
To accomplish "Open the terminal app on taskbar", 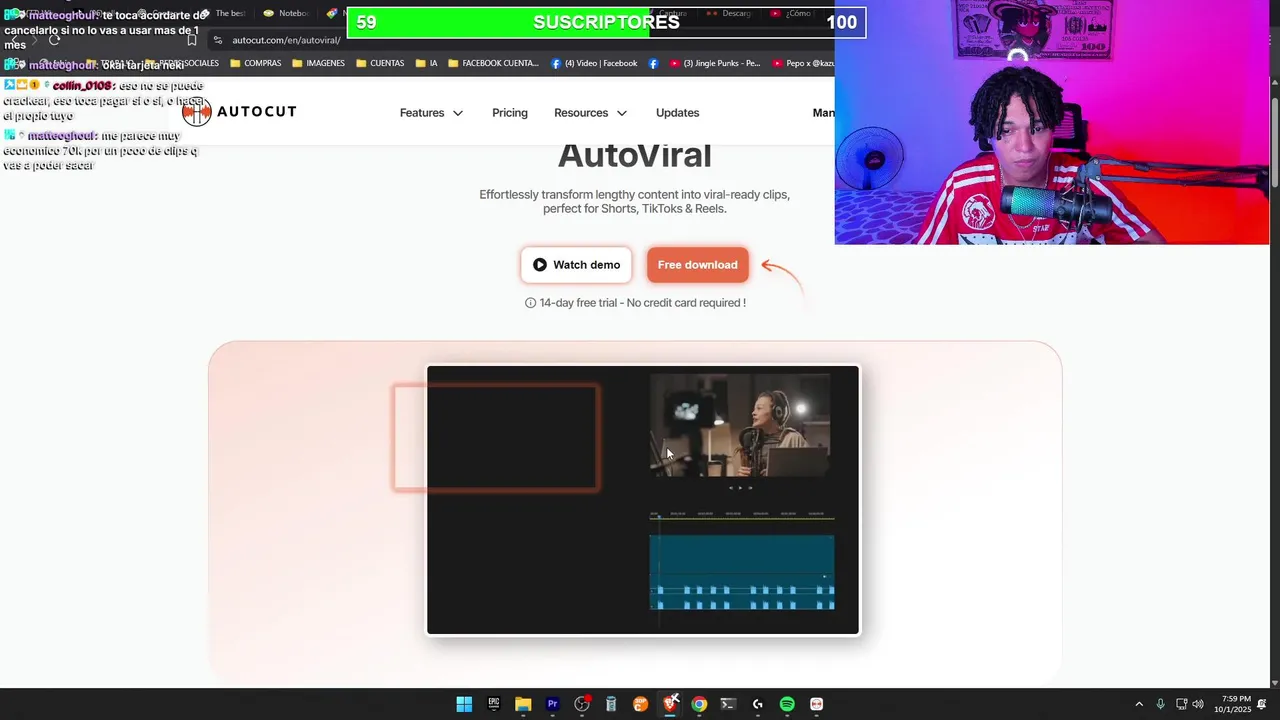I will [x=728, y=704].
